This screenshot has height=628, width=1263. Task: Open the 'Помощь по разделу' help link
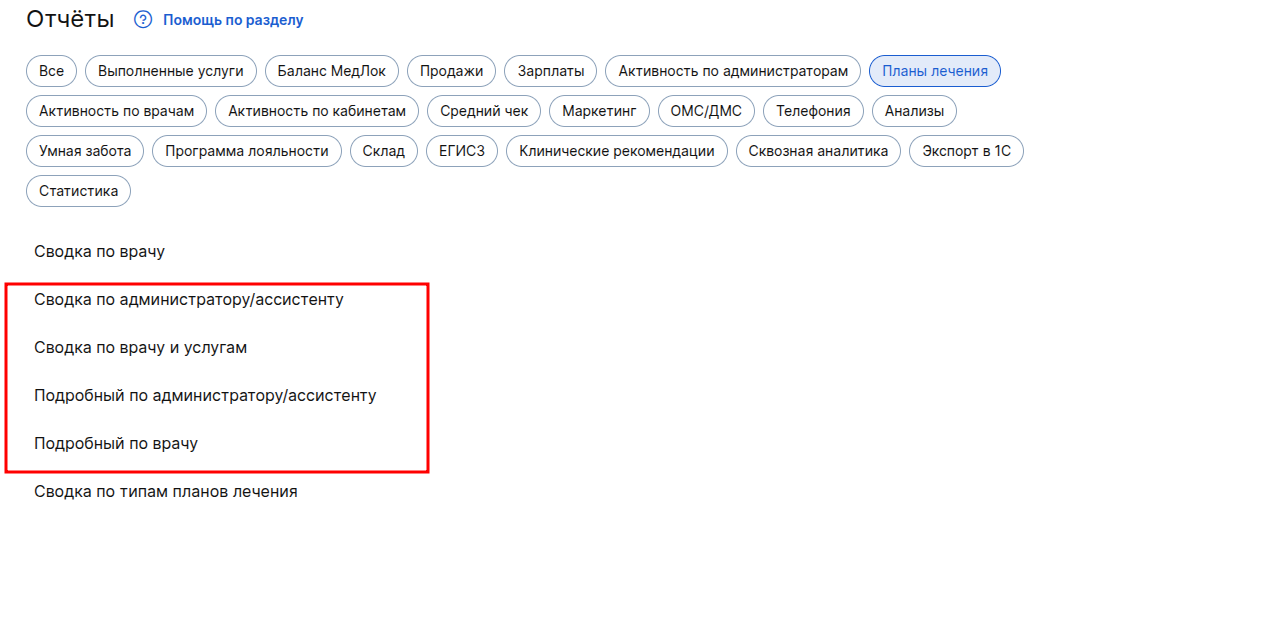(x=233, y=20)
